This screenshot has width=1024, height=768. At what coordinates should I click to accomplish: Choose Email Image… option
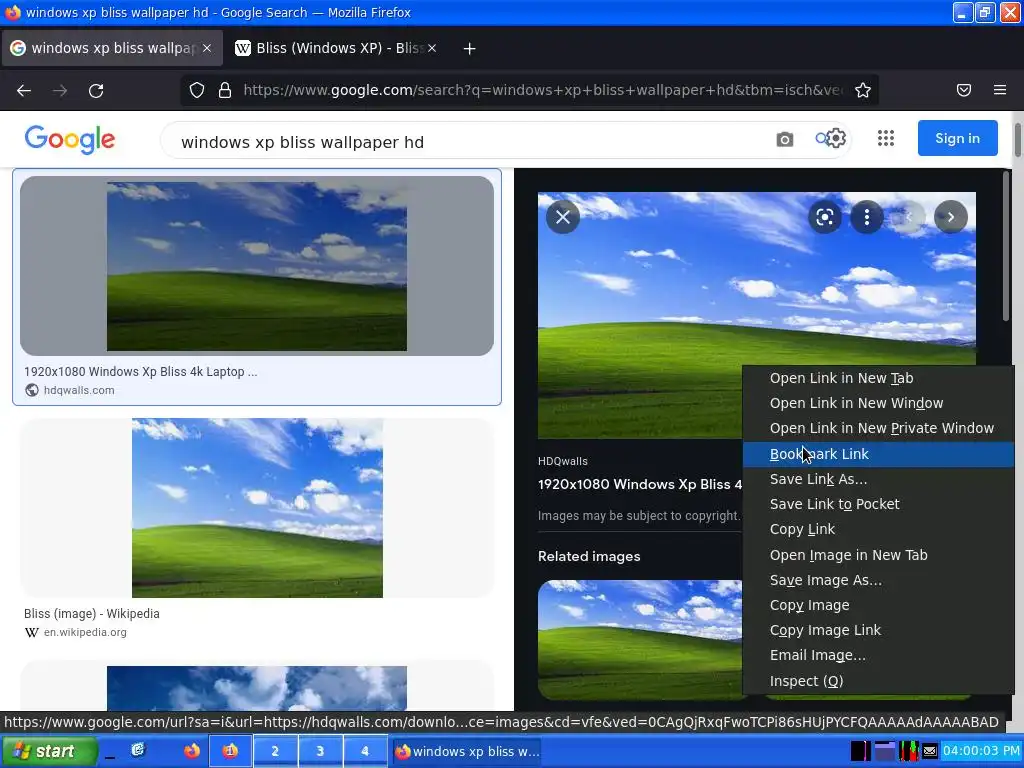(878, 655)
